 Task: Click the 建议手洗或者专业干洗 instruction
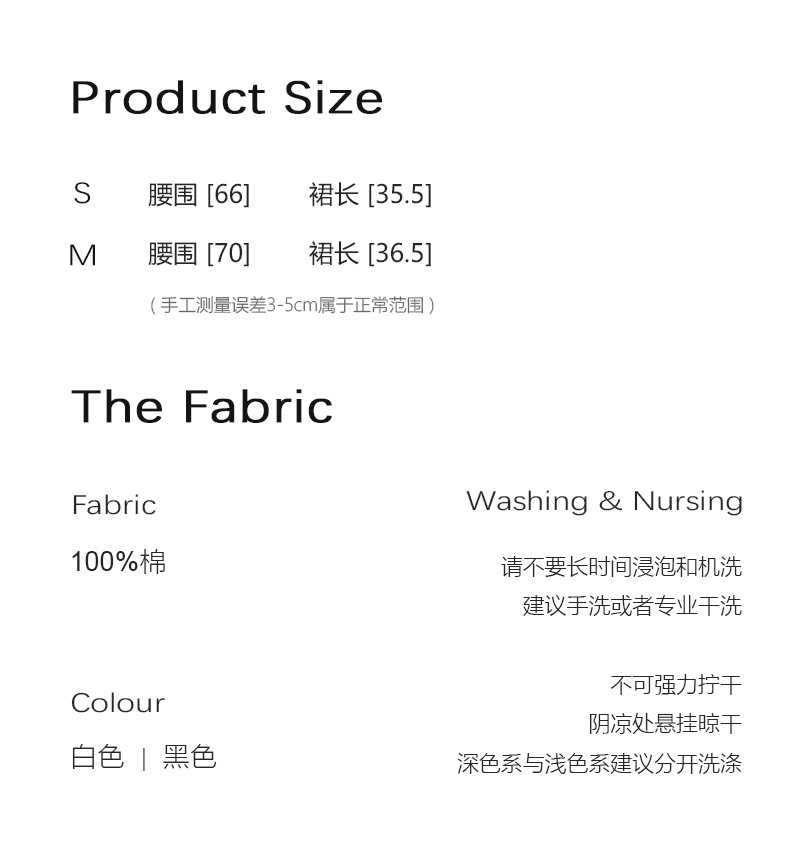(632, 606)
